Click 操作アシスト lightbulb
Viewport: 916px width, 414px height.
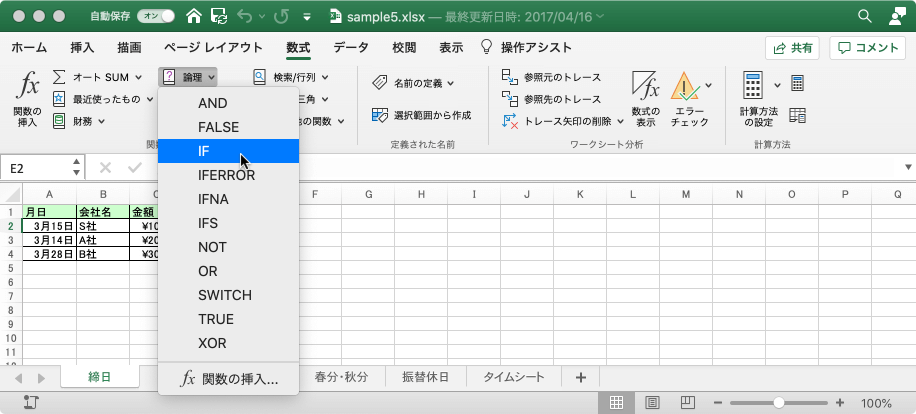click(x=486, y=47)
